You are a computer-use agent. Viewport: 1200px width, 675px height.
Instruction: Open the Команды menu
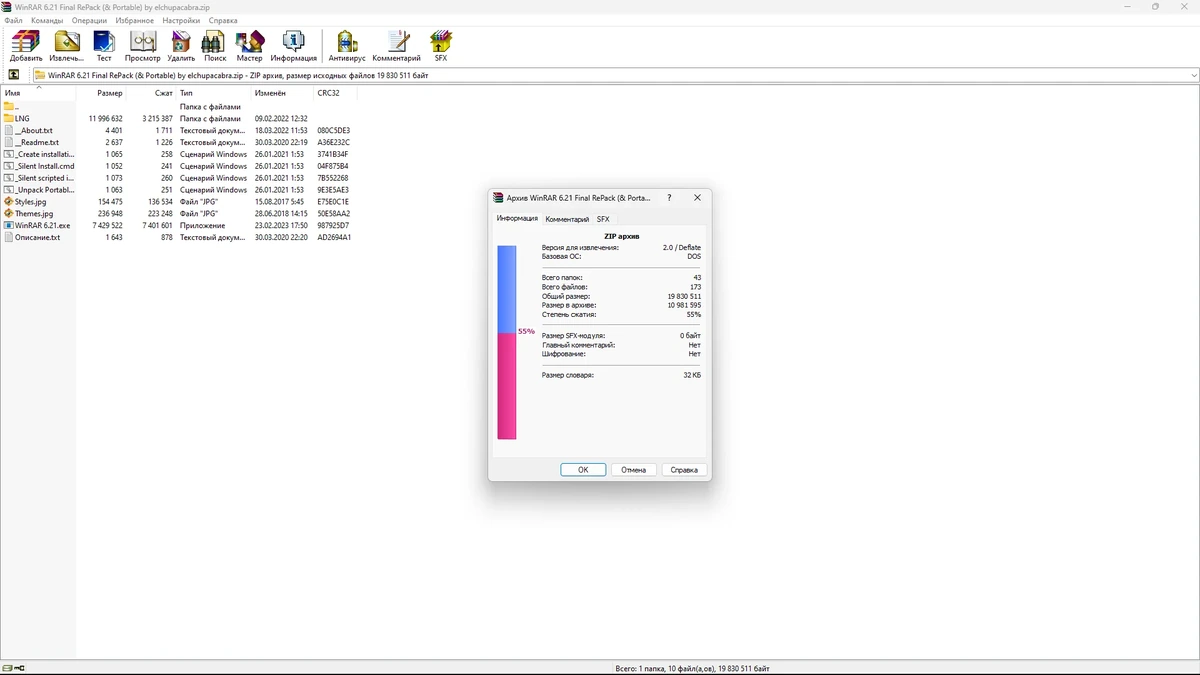47,20
